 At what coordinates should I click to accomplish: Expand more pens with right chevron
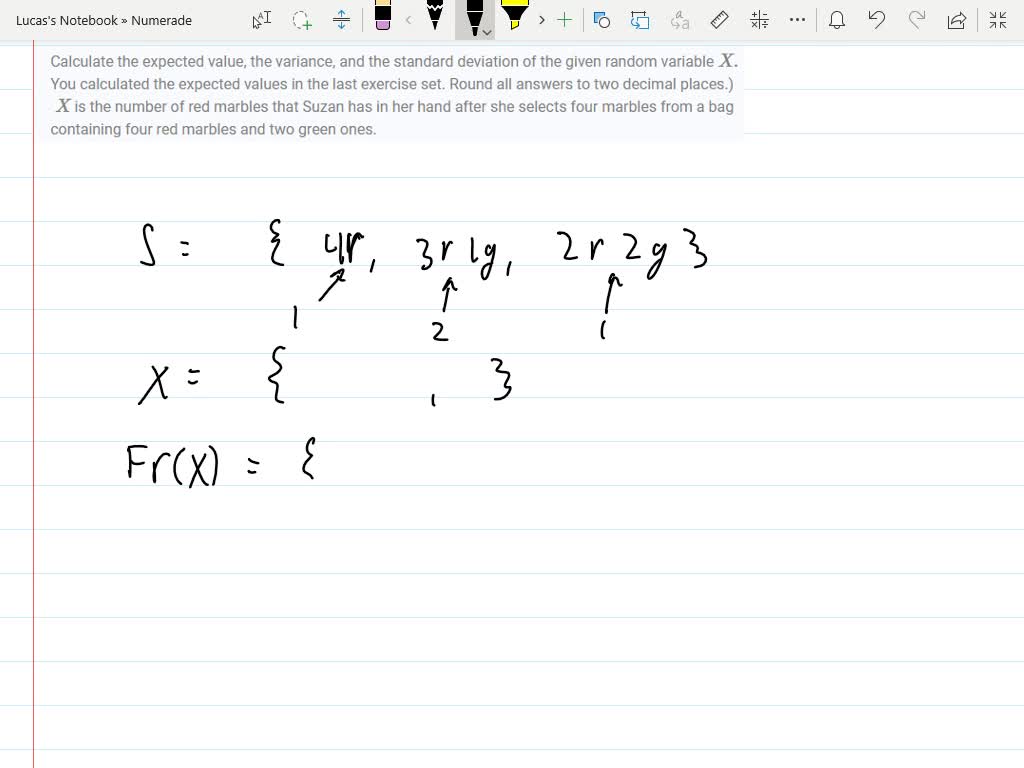click(540, 20)
